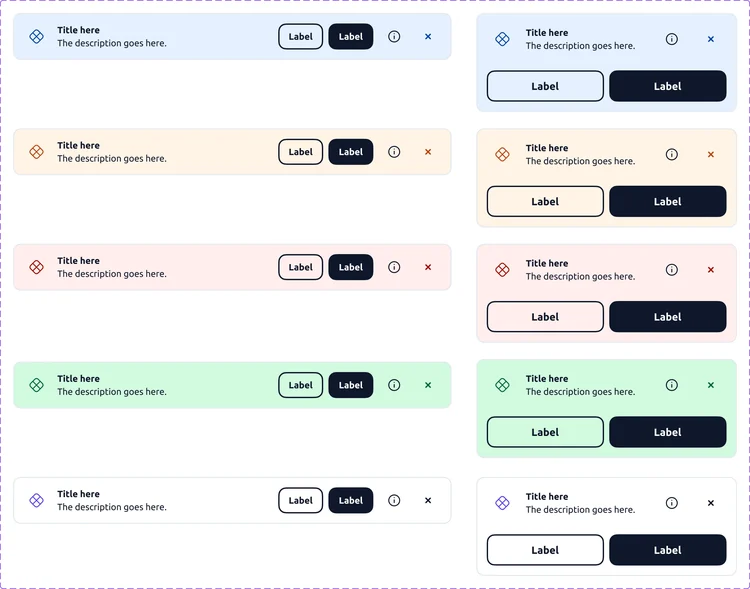
Task: Click "The description goes here." in wide red banner
Action: [112, 274]
